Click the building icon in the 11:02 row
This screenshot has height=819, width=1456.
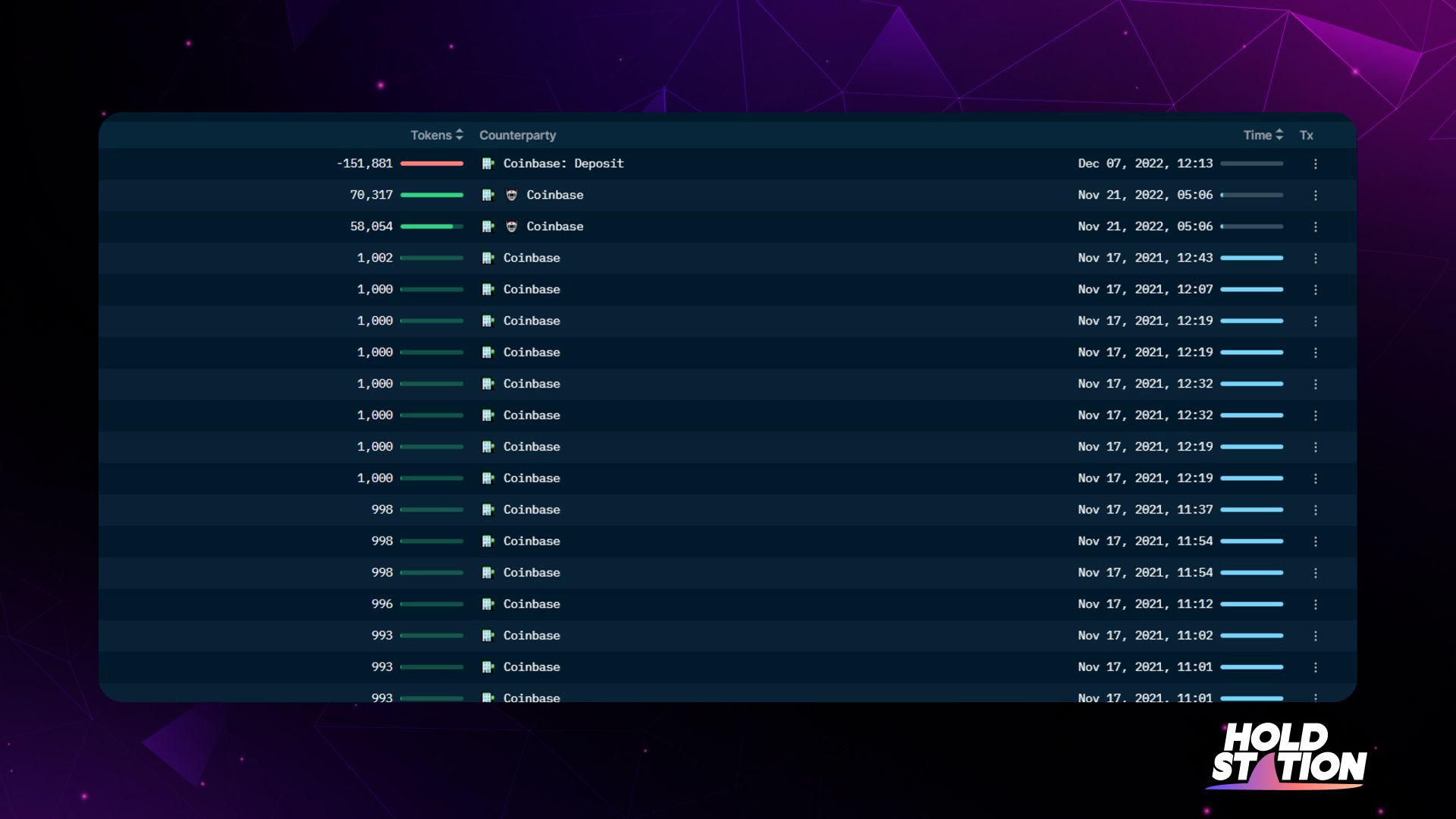coord(488,636)
